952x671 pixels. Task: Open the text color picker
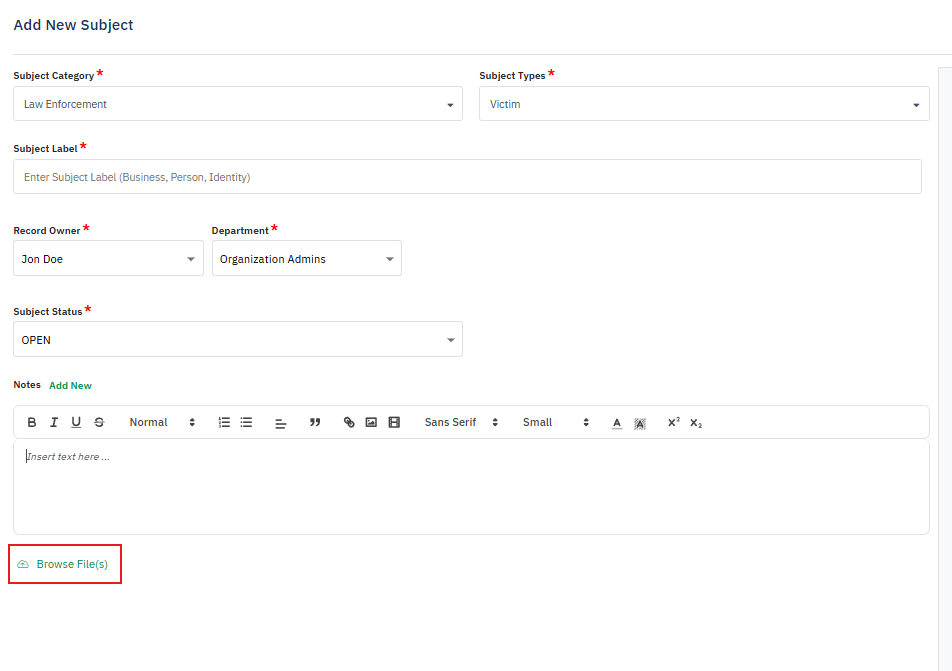(617, 423)
